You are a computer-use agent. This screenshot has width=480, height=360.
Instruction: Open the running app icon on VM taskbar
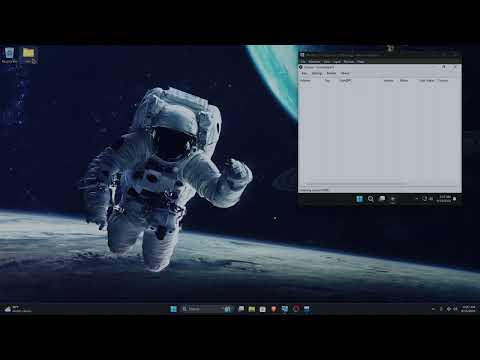click(x=393, y=199)
